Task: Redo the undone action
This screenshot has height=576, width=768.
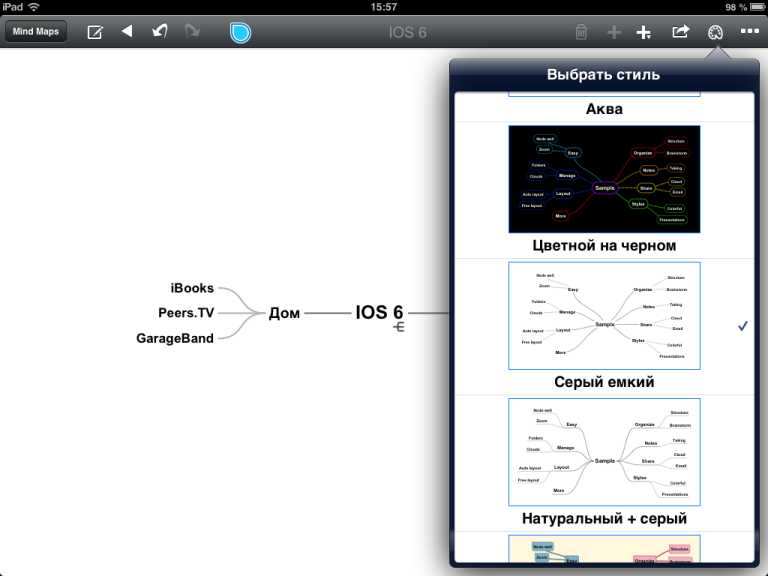Action: pos(192,31)
